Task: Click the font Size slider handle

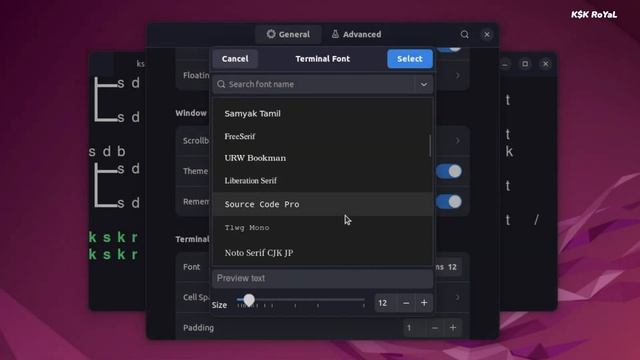Action: 249,300
